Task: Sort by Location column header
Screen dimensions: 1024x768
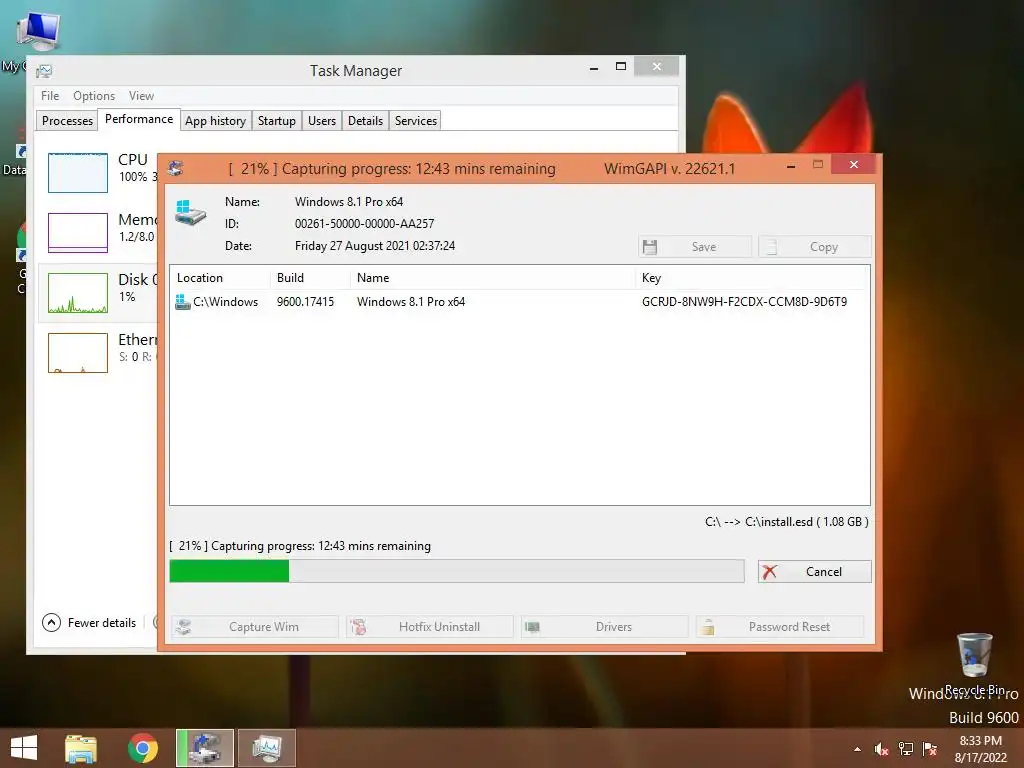Action: (220, 278)
